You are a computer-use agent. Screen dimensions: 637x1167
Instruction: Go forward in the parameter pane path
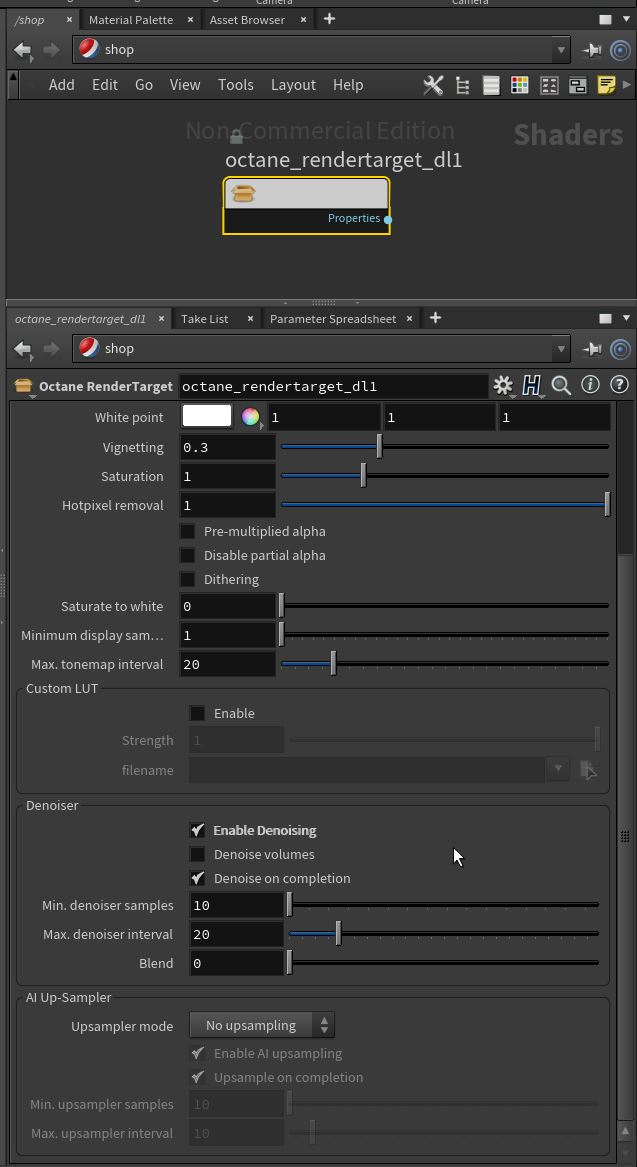click(x=51, y=348)
